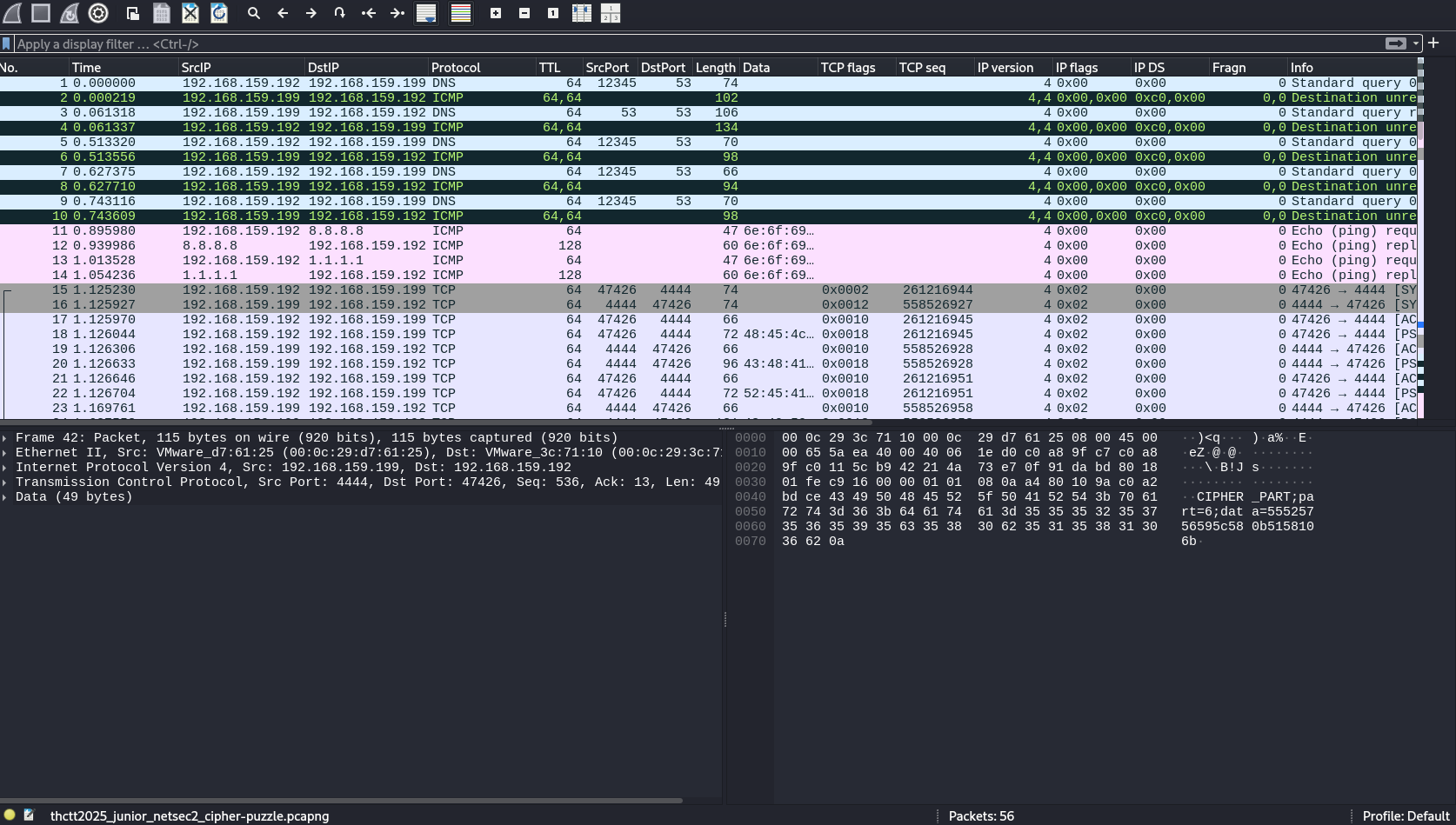This screenshot has width=1456, height=825.
Task: Sort by Info column header
Action: coord(1352,68)
